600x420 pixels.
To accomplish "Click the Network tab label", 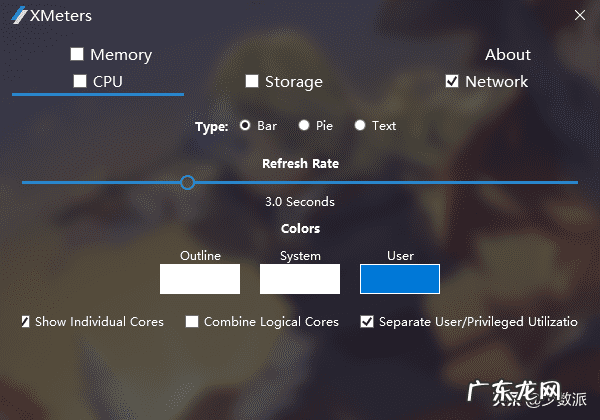I will (x=497, y=82).
